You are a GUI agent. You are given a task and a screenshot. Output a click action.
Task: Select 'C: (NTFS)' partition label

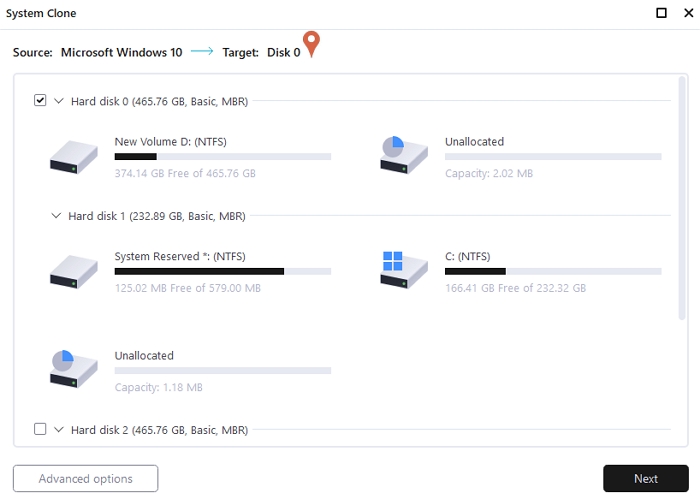click(x=467, y=257)
